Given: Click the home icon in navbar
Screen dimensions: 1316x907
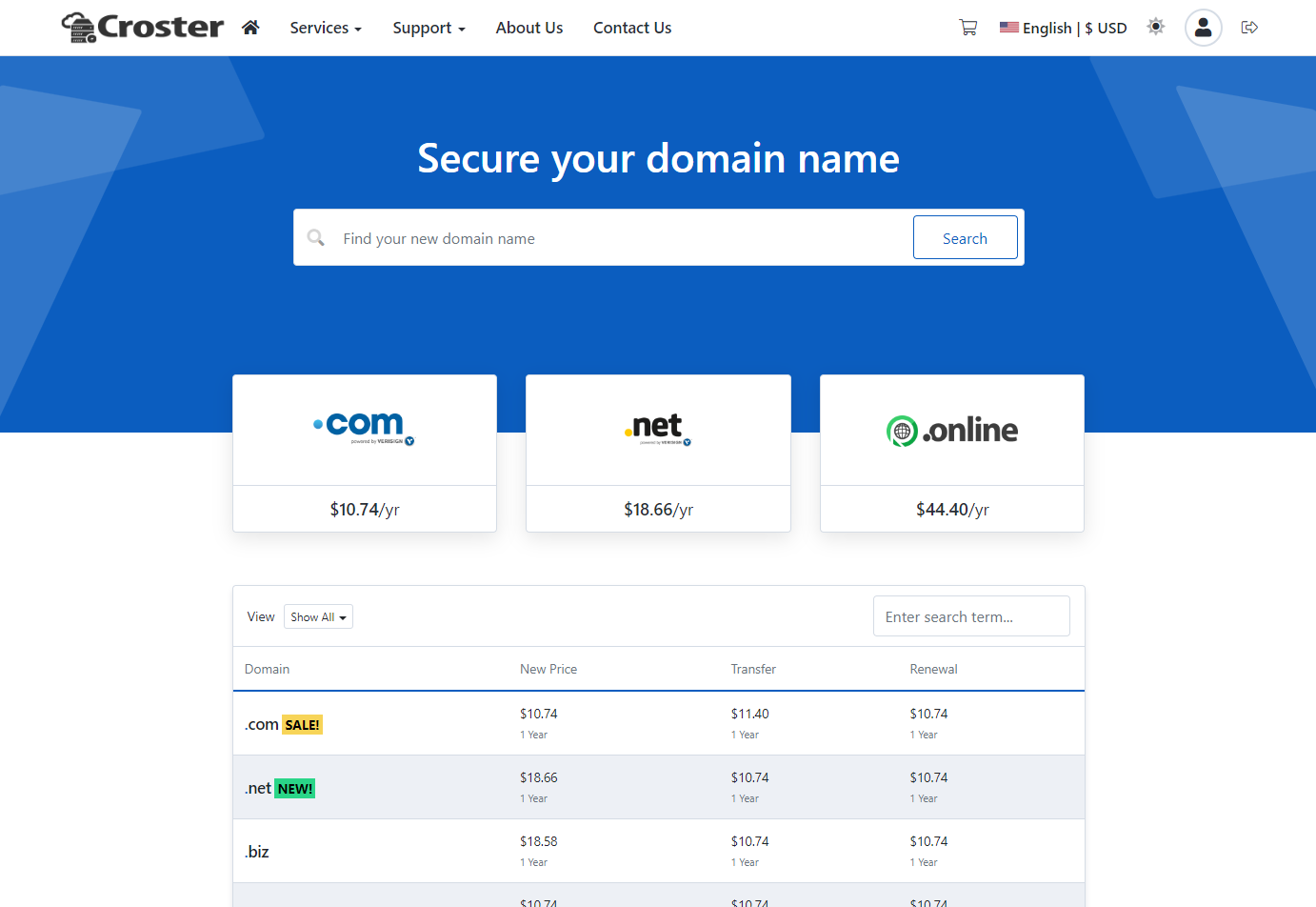Looking at the screenshot, I should click(x=250, y=28).
